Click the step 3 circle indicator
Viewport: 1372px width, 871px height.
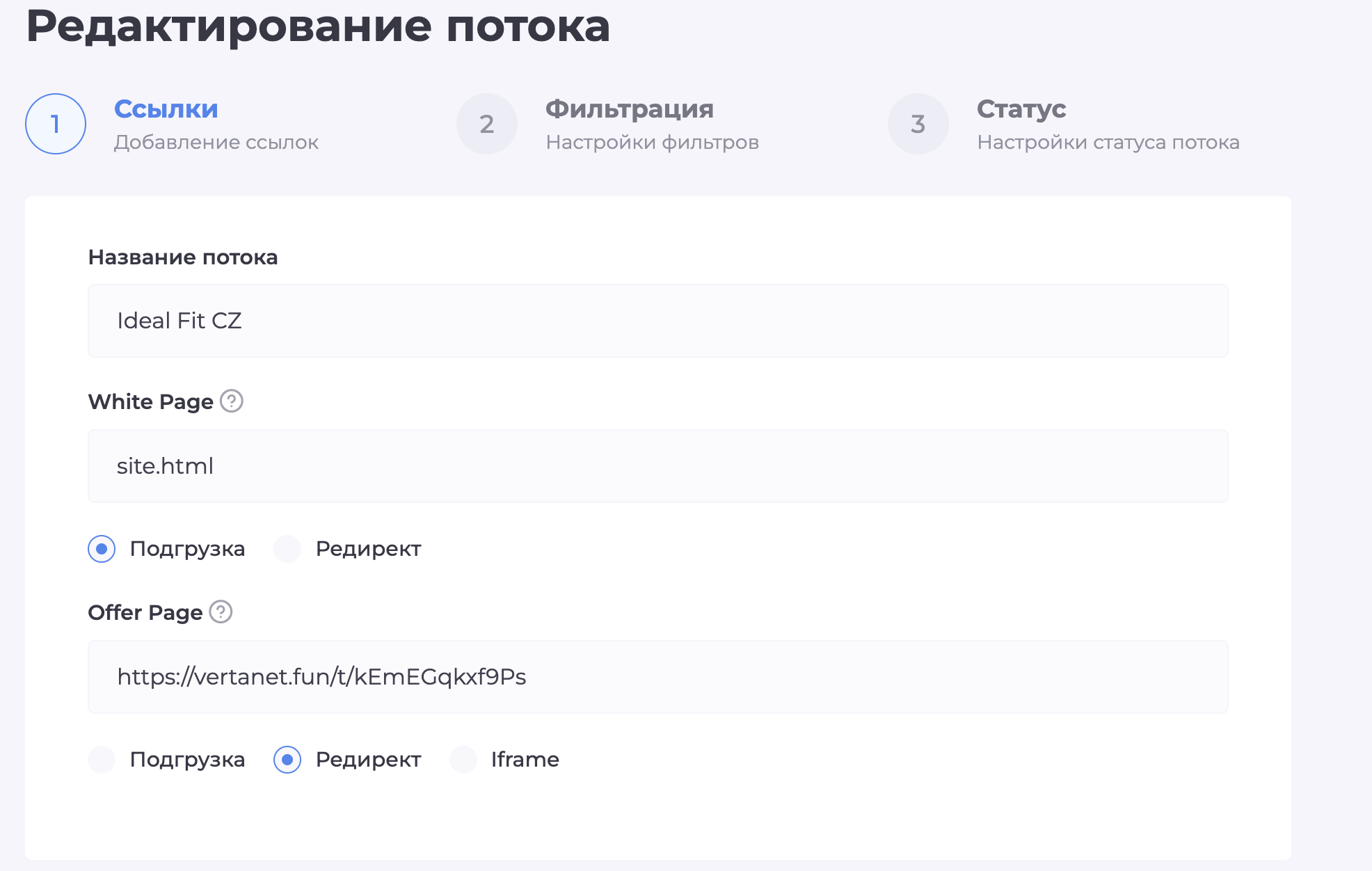pos(918,123)
